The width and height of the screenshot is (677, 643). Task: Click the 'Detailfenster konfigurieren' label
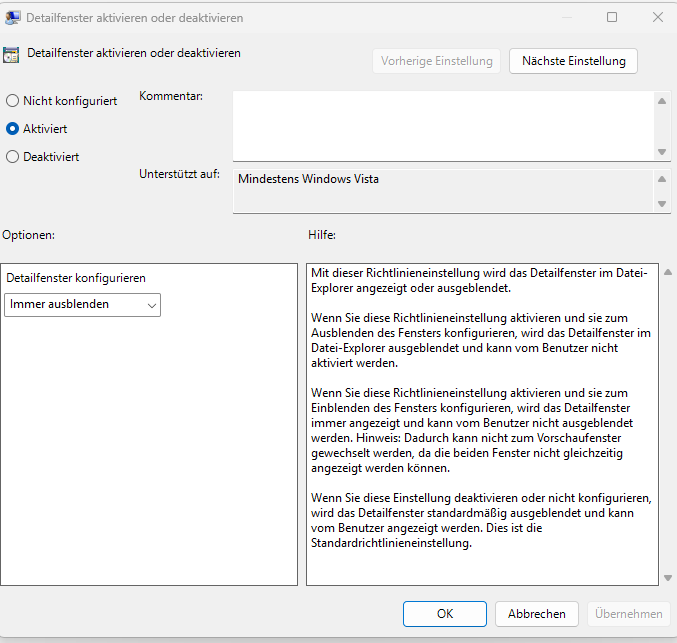coord(76,278)
